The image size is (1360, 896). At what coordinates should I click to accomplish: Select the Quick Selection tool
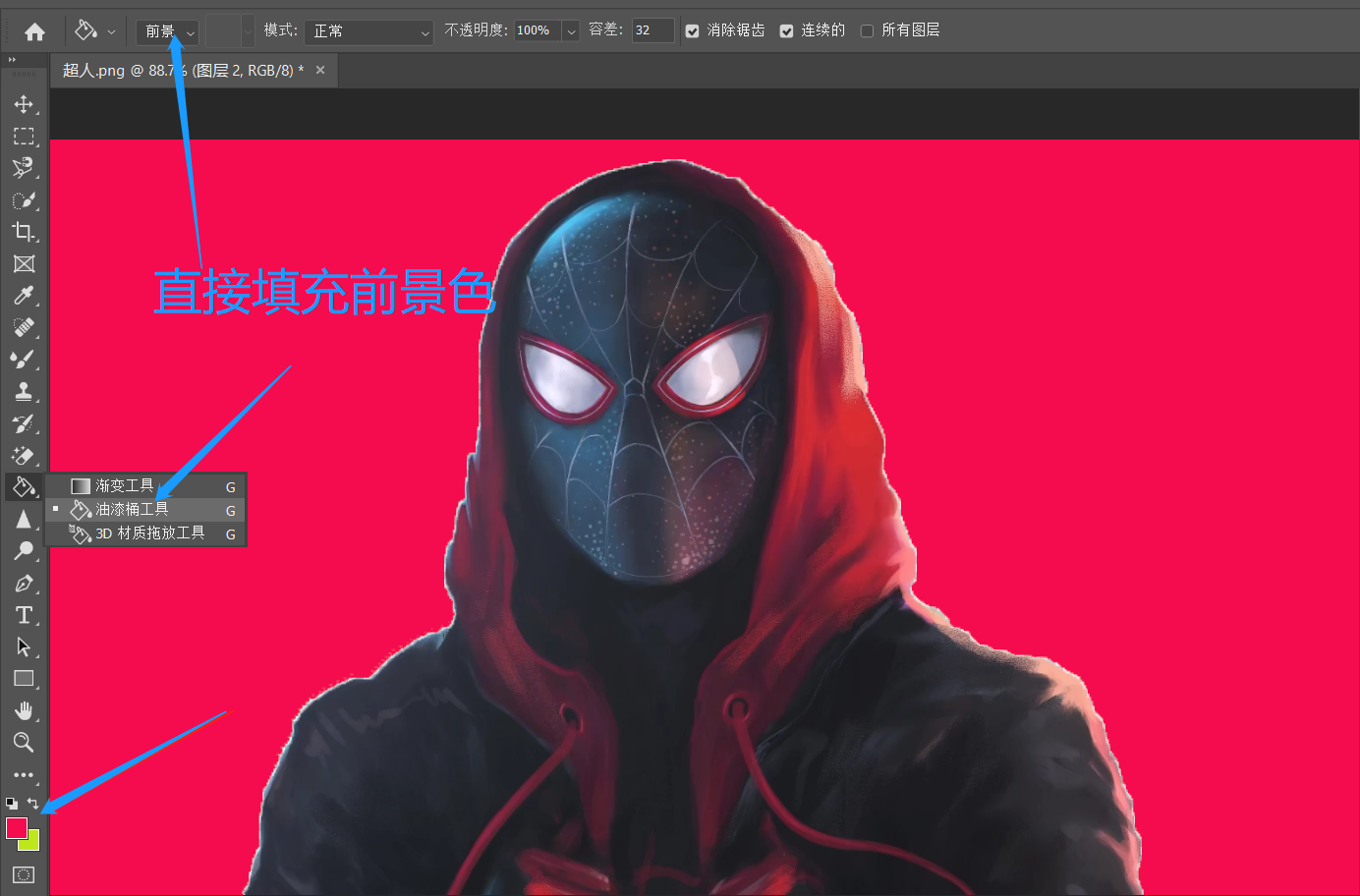[x=24, y=200]
